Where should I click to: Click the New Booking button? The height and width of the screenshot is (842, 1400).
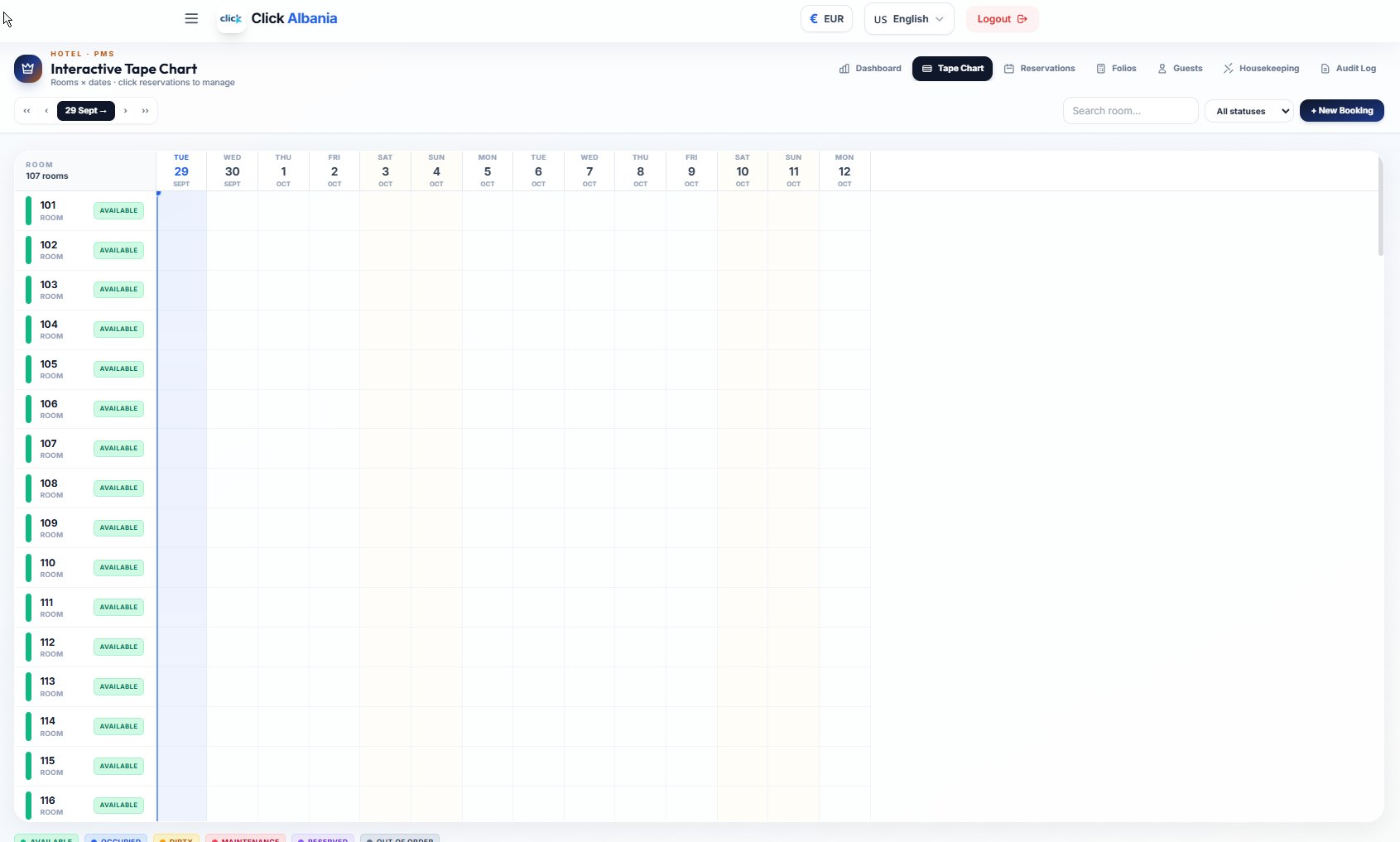(1342, 111)
